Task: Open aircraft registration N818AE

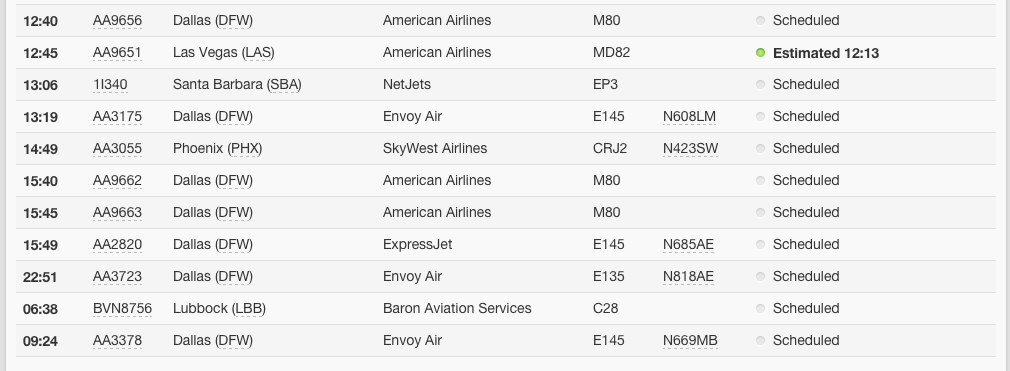Action: 688,276
